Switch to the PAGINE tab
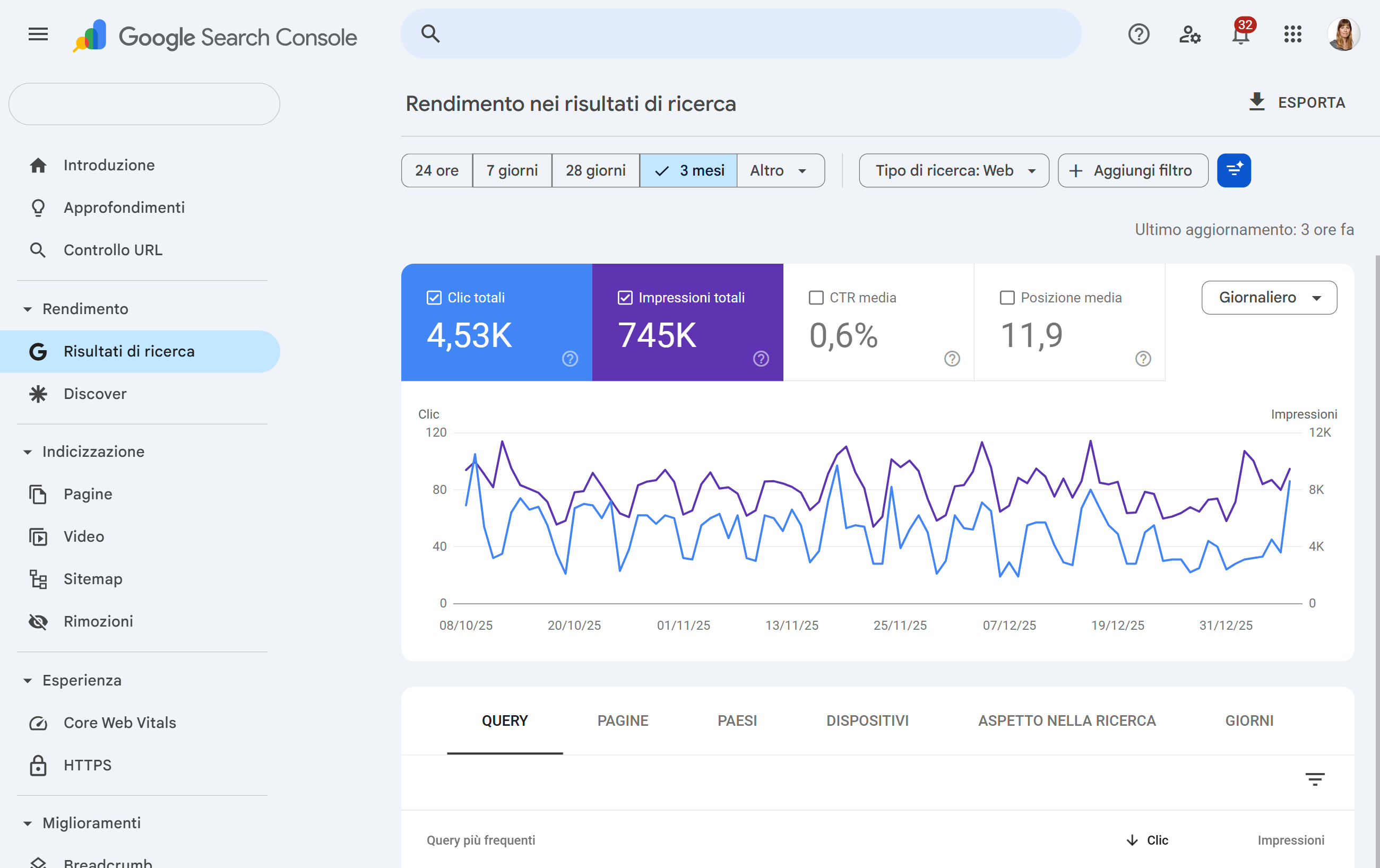 point(623,721)
